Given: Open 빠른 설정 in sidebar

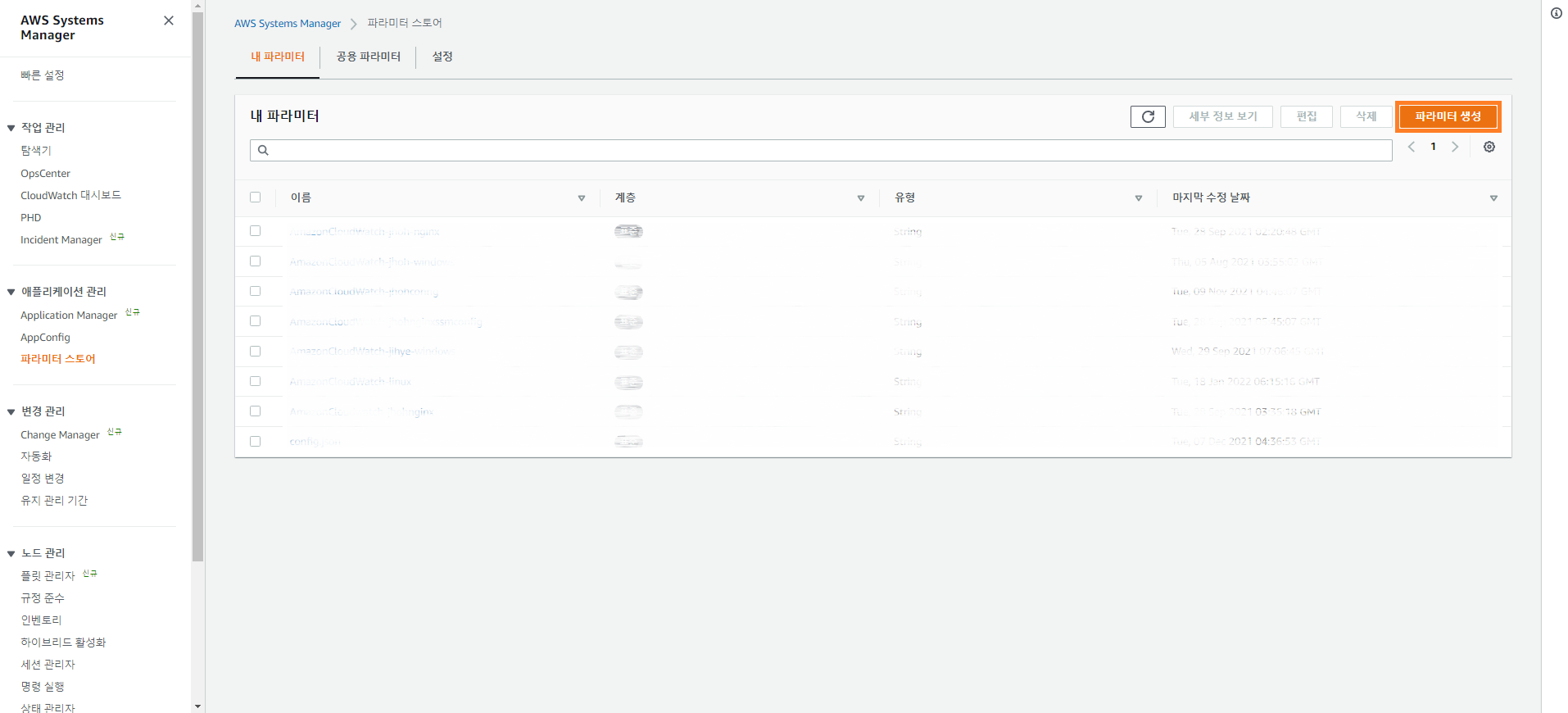Looking at the screenshot, I should (43, 75).
